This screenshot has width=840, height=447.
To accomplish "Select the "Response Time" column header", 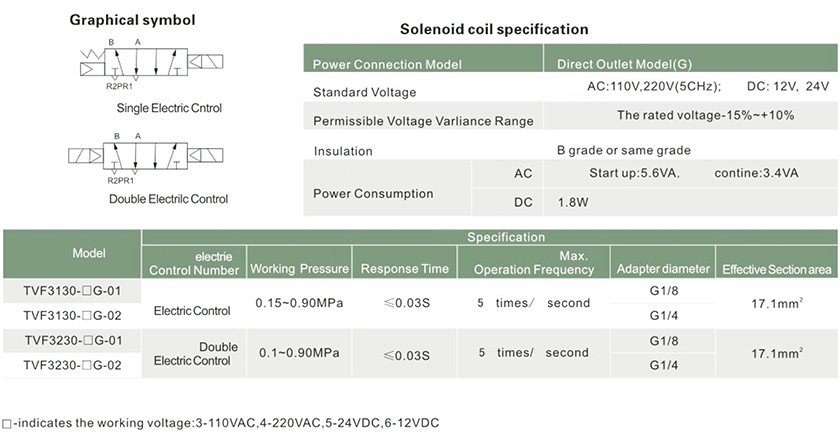I will (x=404, y=269).
